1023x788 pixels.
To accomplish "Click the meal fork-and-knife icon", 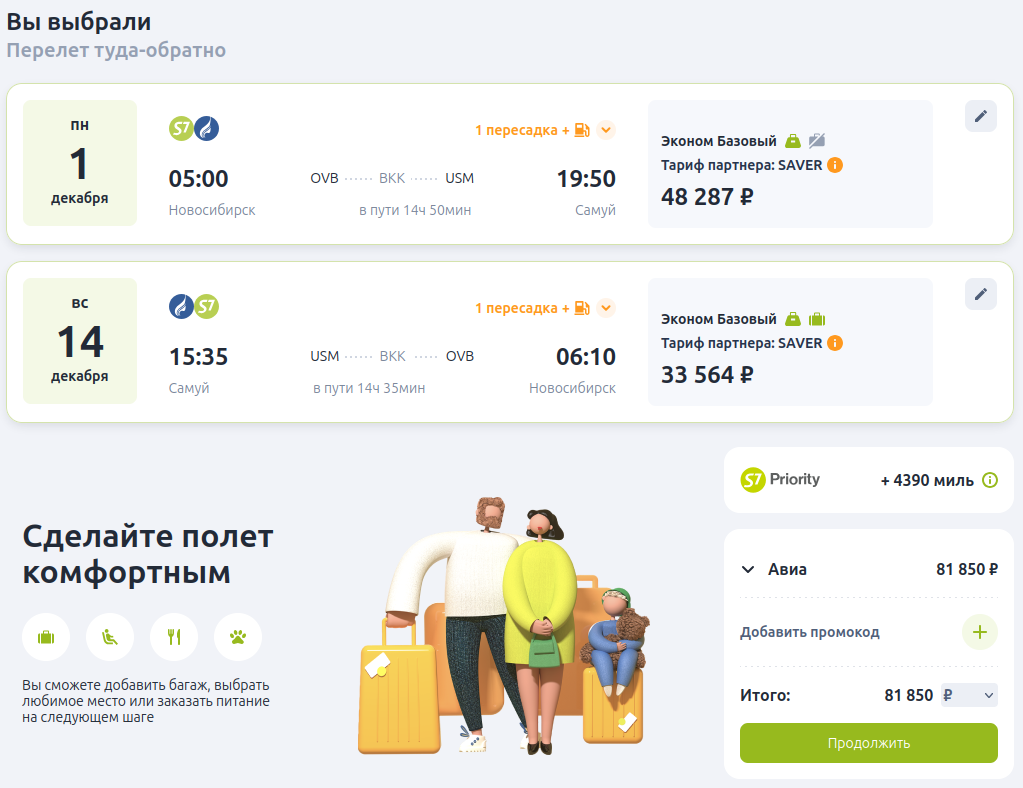I will (174, 637).
